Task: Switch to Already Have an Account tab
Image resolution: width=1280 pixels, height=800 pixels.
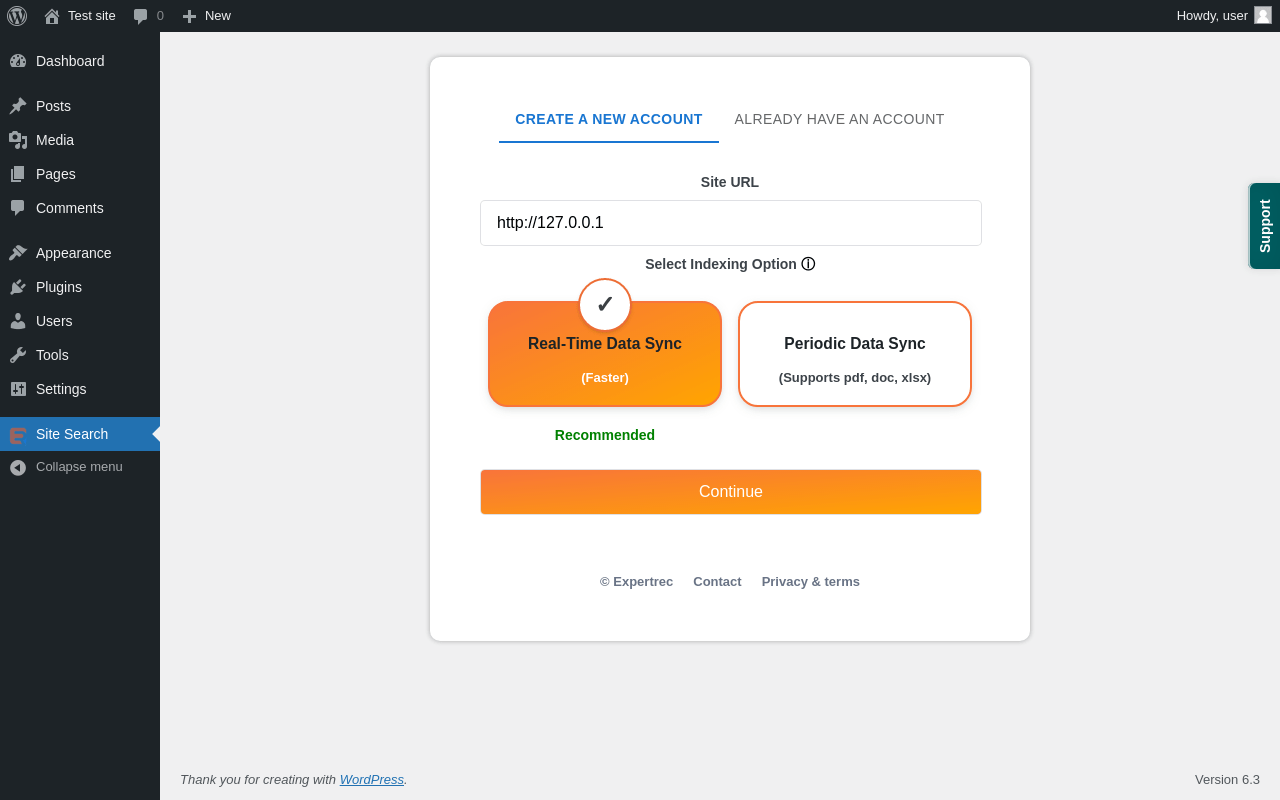Action: click(x=840, y=119)
